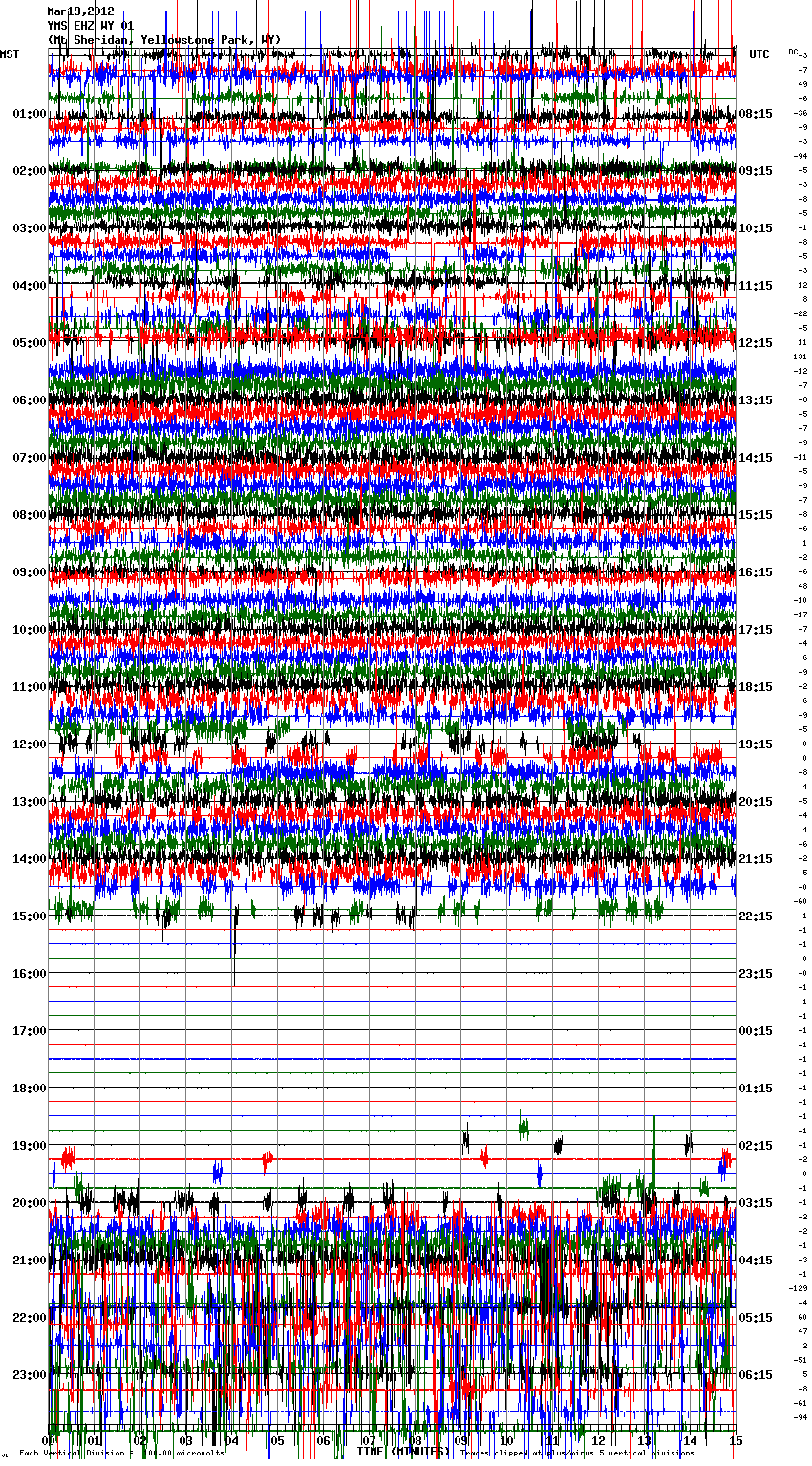Screen dimensions: 812x1466
Task: Click the Mar19,2012 date header
Action: click(x=80, y=11)
